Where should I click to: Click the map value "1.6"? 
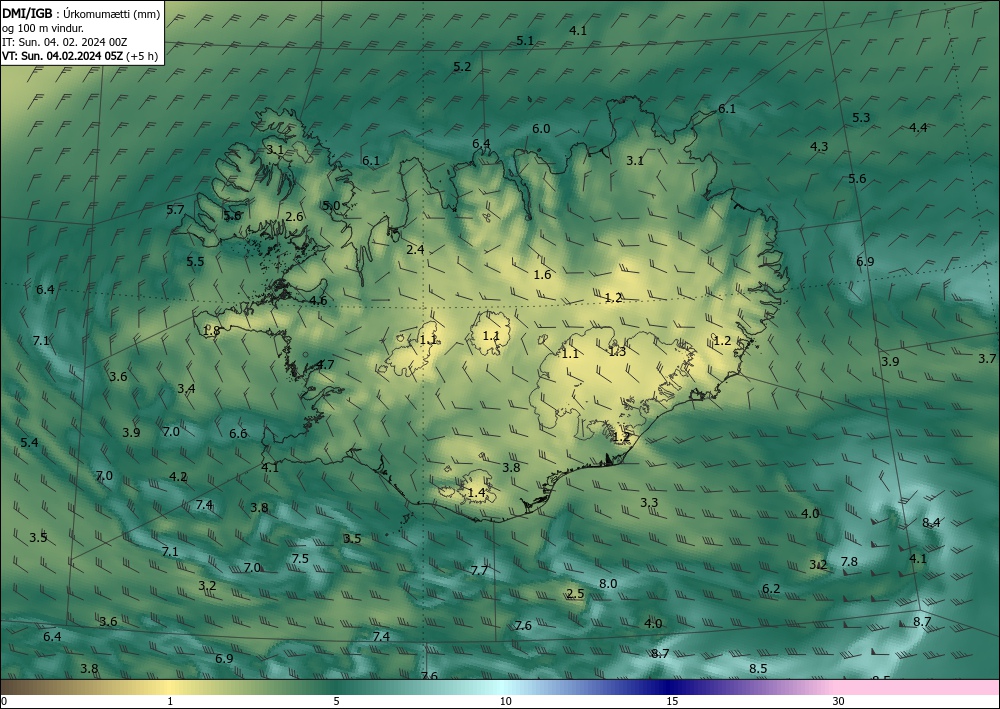(542, 275)
